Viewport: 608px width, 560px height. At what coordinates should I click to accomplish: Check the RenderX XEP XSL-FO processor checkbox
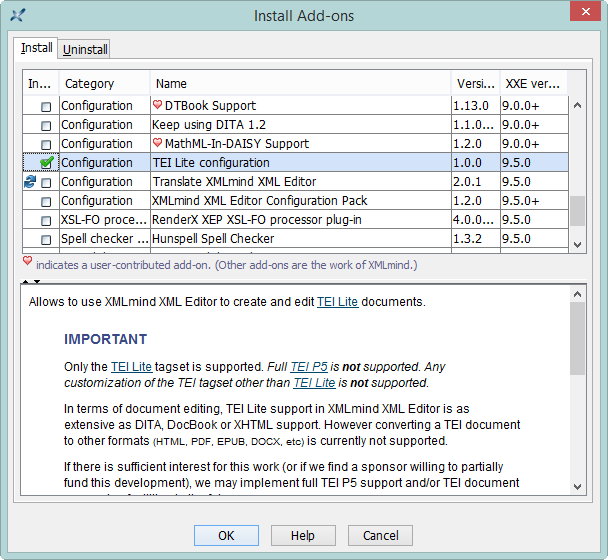[46, 220]
